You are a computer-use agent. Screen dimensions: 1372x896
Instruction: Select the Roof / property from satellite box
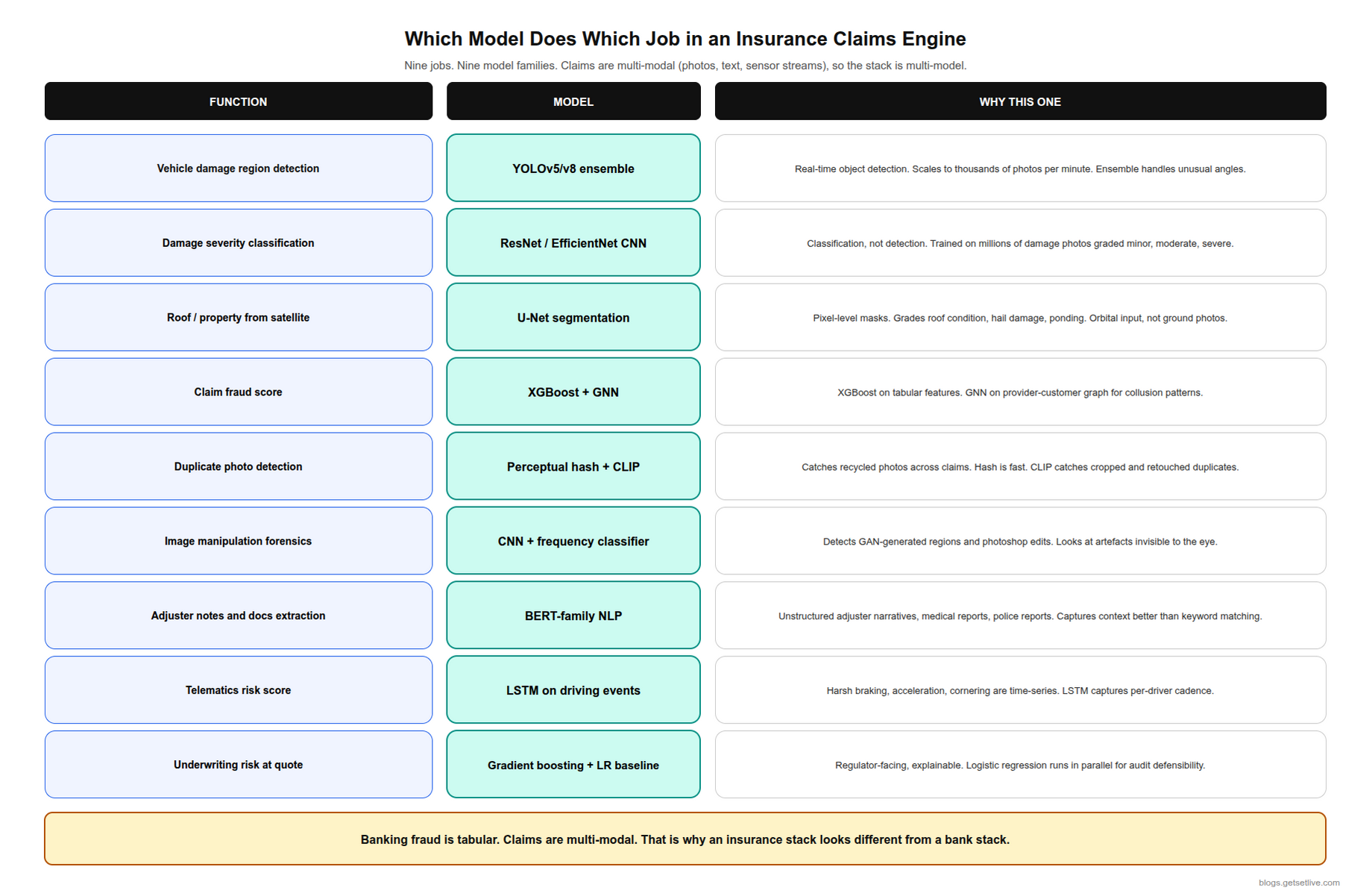point(239,318)
